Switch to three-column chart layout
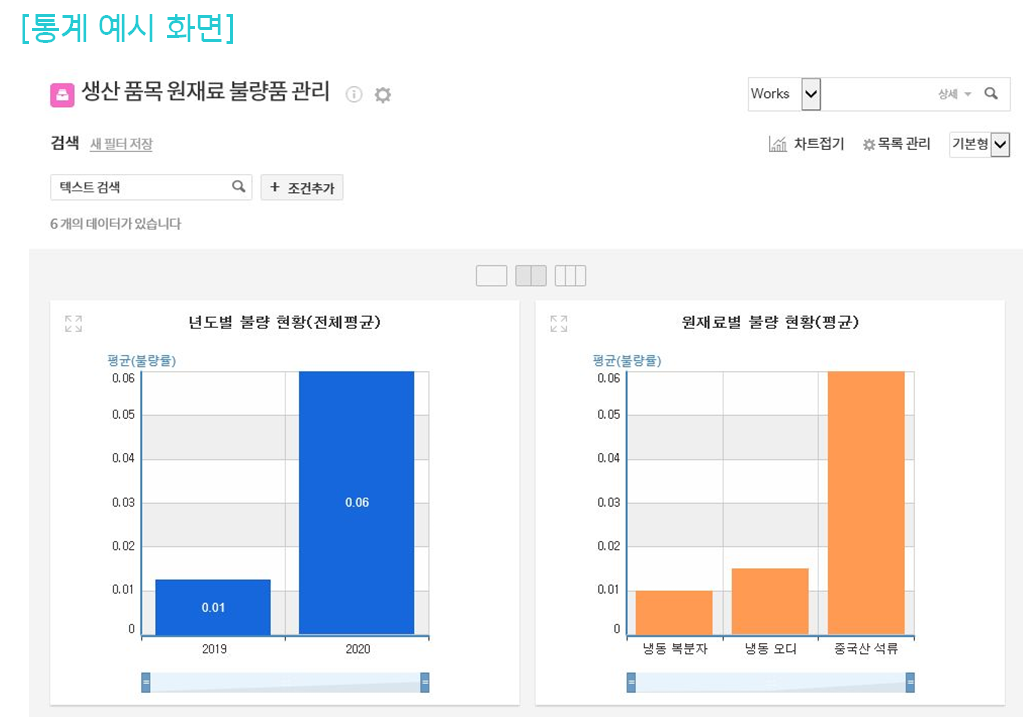 [570, 276]
